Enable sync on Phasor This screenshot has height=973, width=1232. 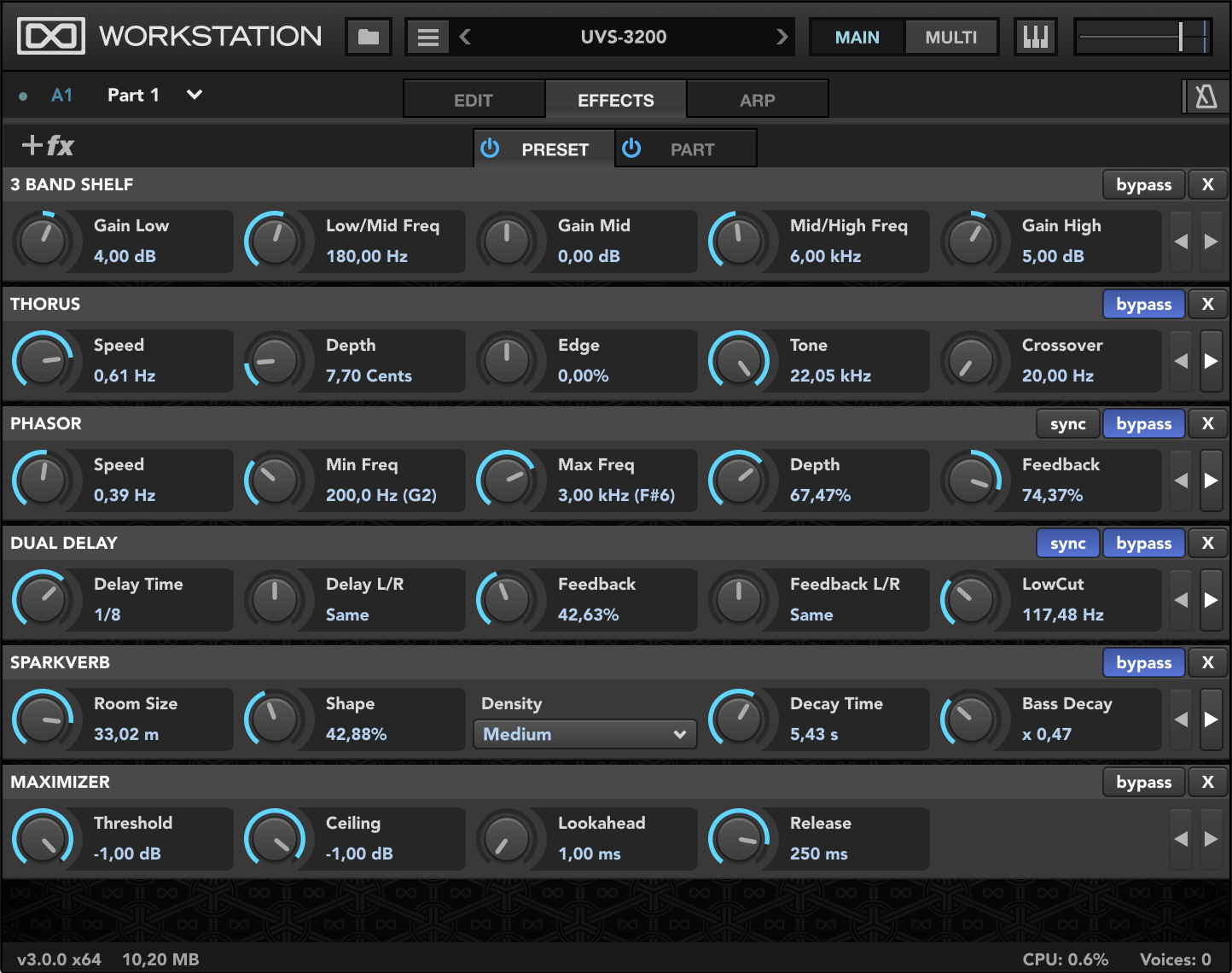click(1068, 424)
